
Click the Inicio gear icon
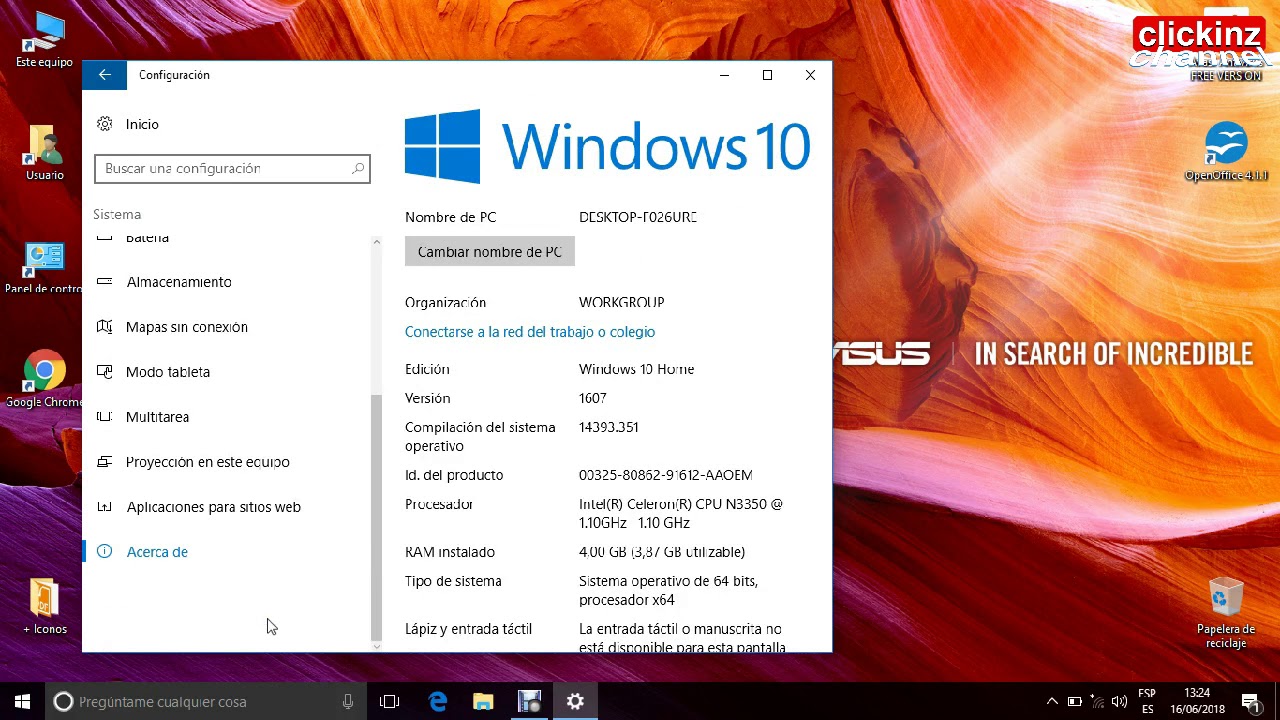point(104,124)
